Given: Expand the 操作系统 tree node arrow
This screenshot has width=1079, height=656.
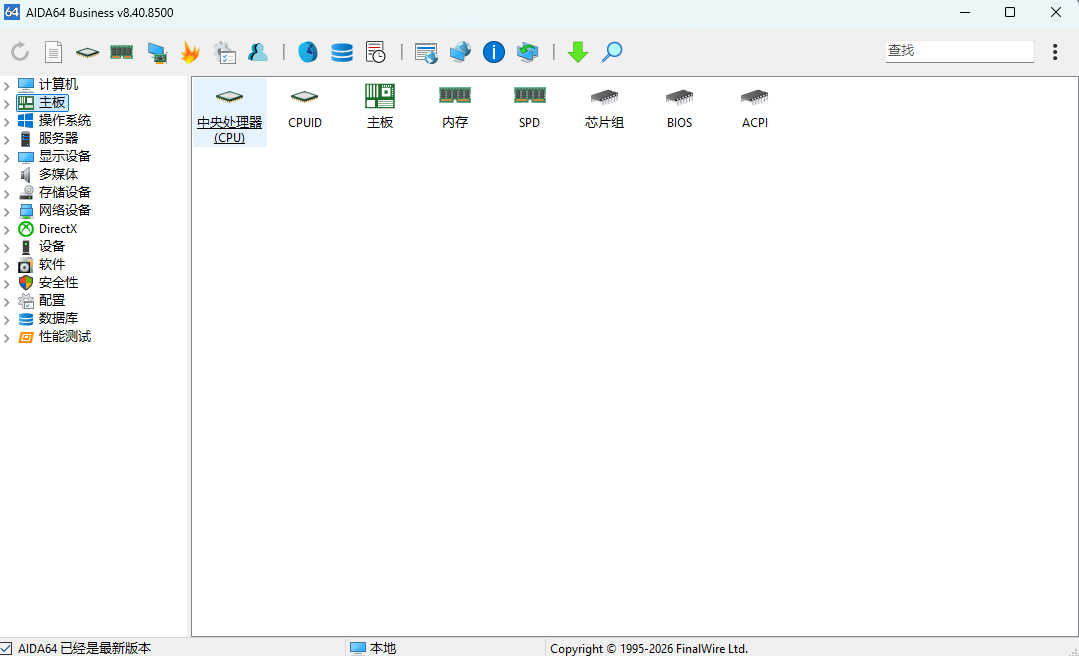Looking at the screenshot, I should click(x=7, y=121).
